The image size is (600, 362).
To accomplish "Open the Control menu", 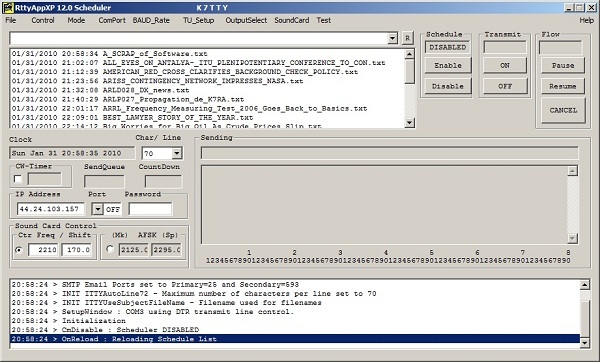I will pyautogui.click(x=42, y=20).
